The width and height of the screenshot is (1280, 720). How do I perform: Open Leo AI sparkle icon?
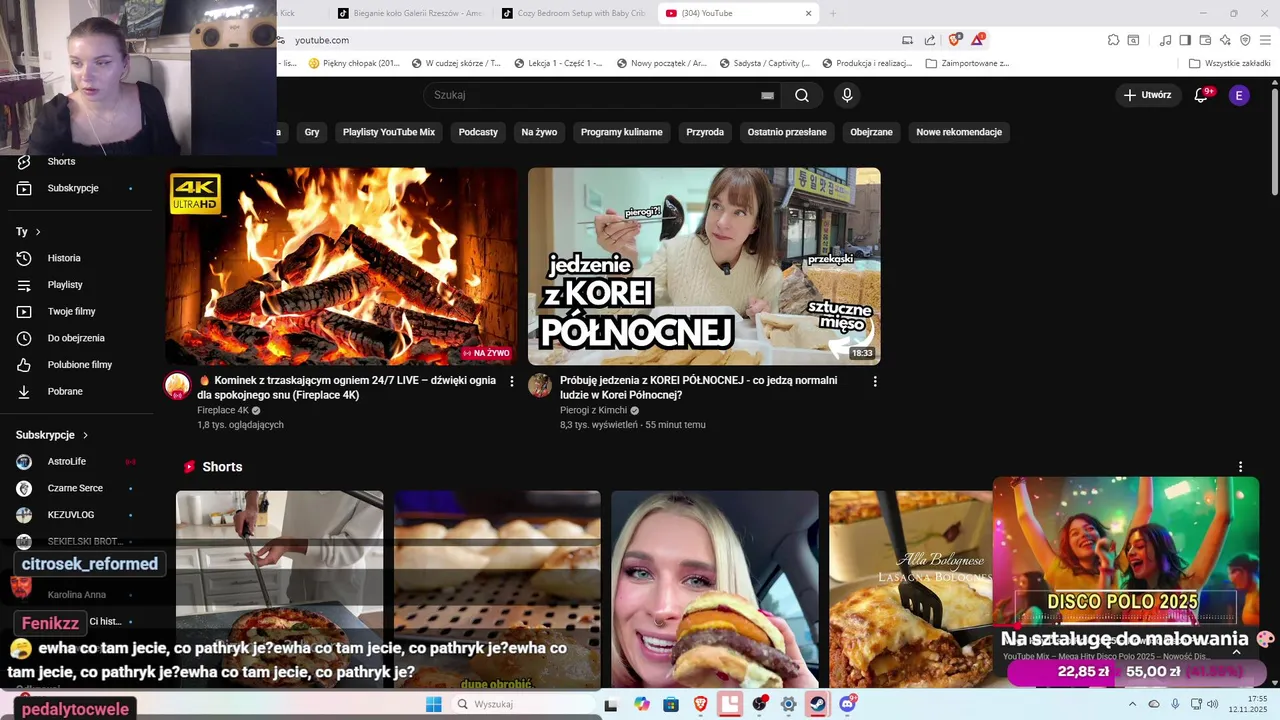[1225, 40]
